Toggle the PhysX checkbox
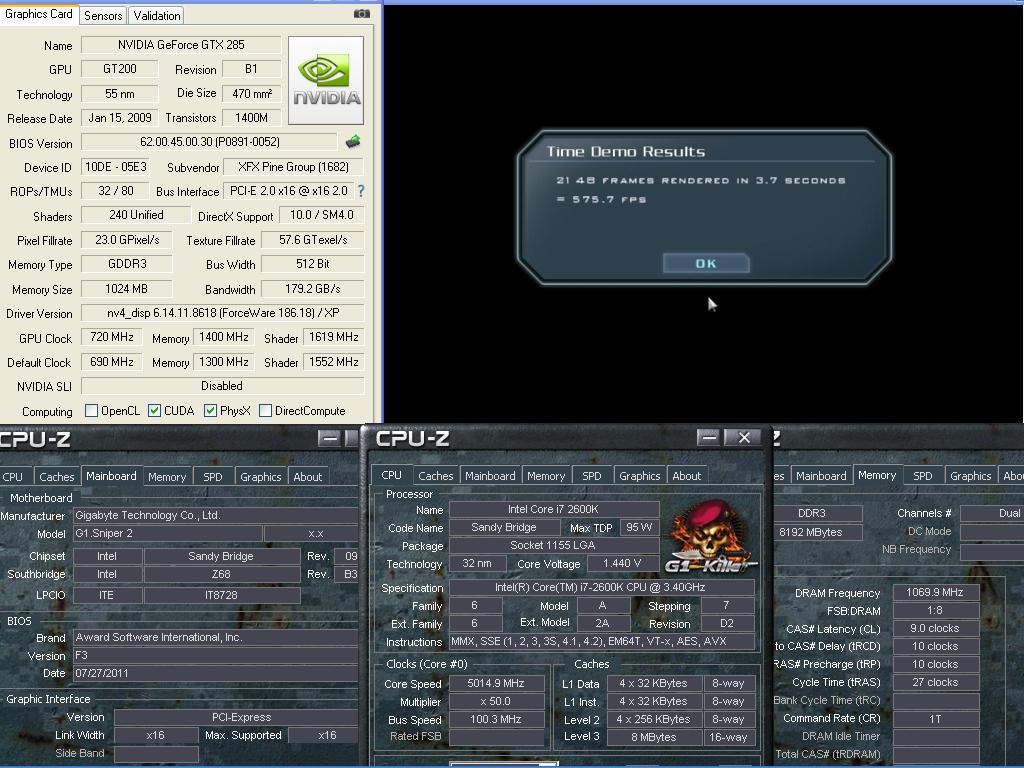This screenshot has height=768, width=1024. pos(210,411)
